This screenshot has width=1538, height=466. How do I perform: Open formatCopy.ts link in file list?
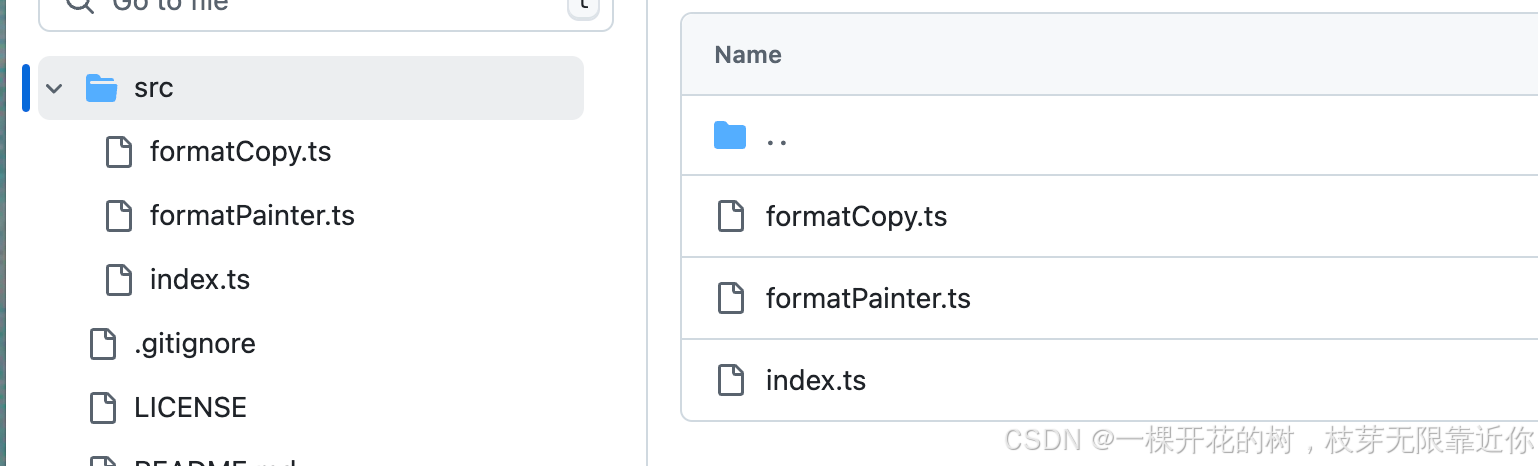click(x=856, y=217)
